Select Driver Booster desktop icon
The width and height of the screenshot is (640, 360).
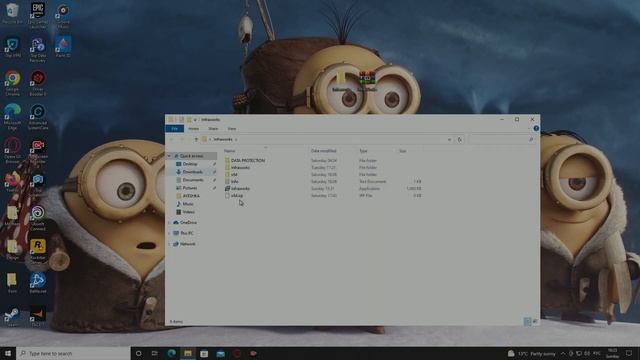point(38,83)
